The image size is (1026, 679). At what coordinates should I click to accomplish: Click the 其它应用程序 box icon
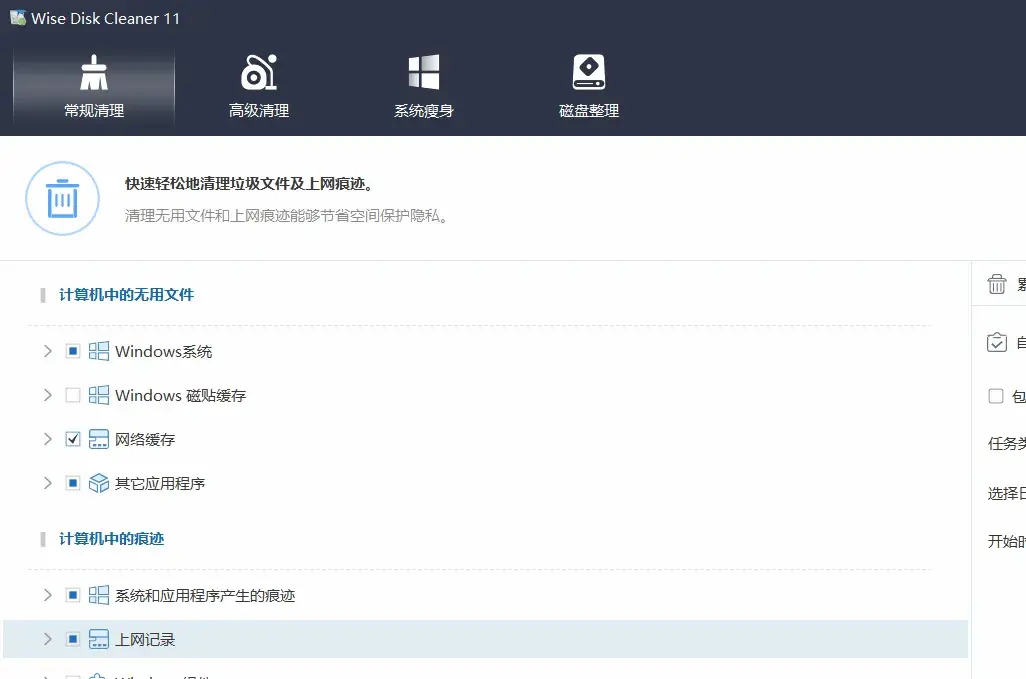(99, 483)
